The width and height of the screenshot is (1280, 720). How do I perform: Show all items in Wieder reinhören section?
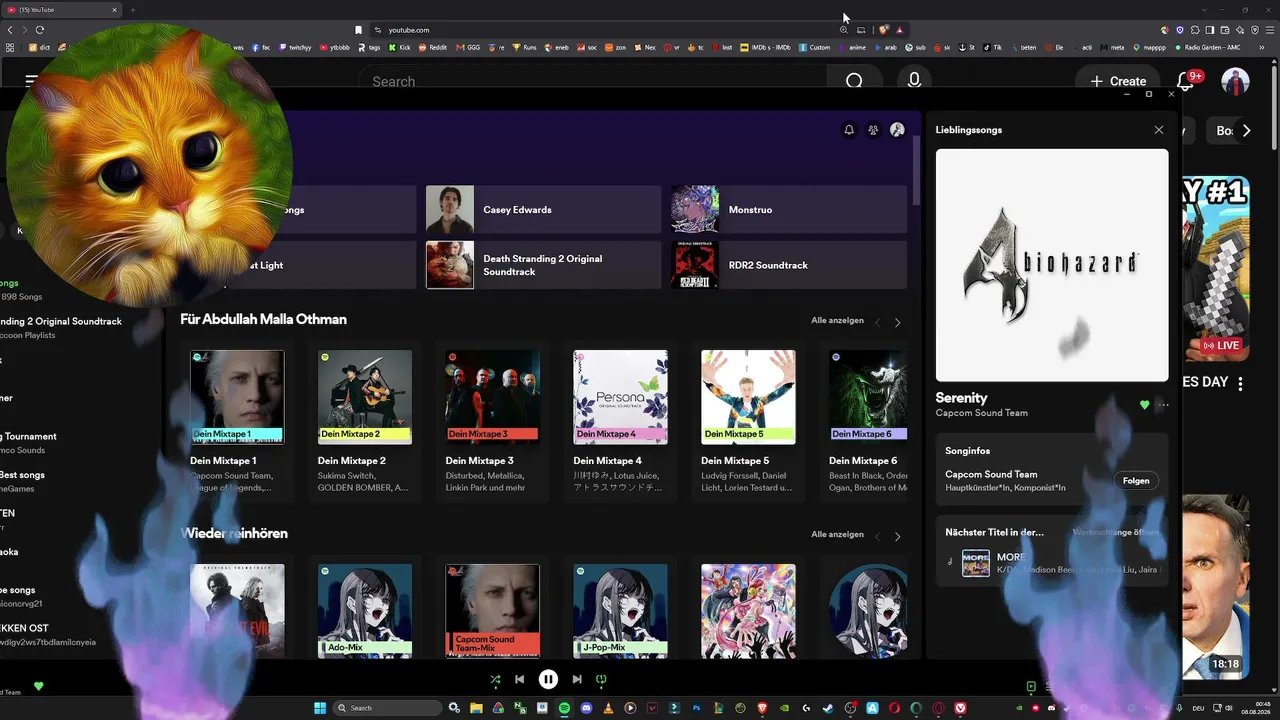click(837, 535)
